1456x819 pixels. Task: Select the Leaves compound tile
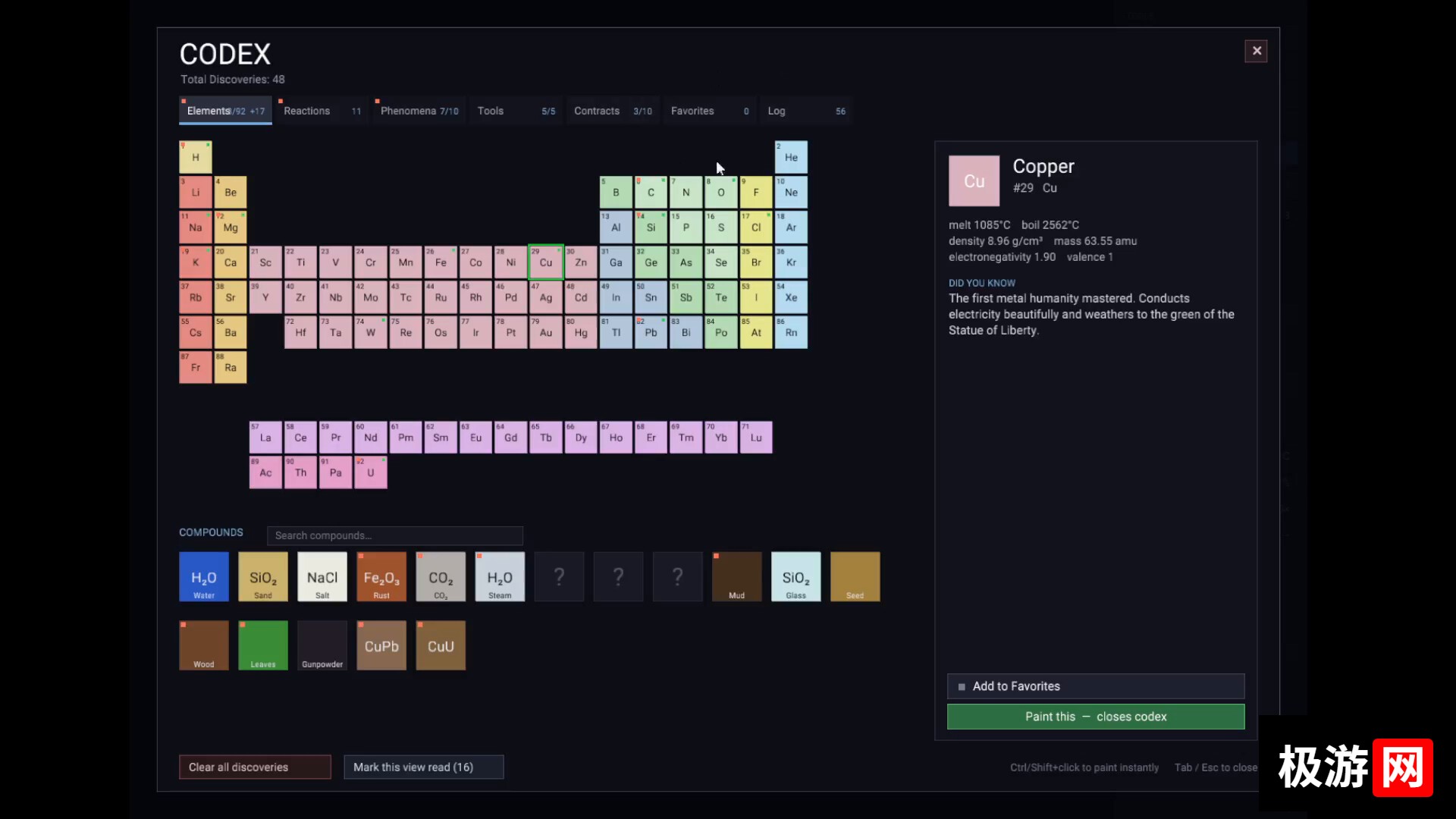tap(263, 645)
